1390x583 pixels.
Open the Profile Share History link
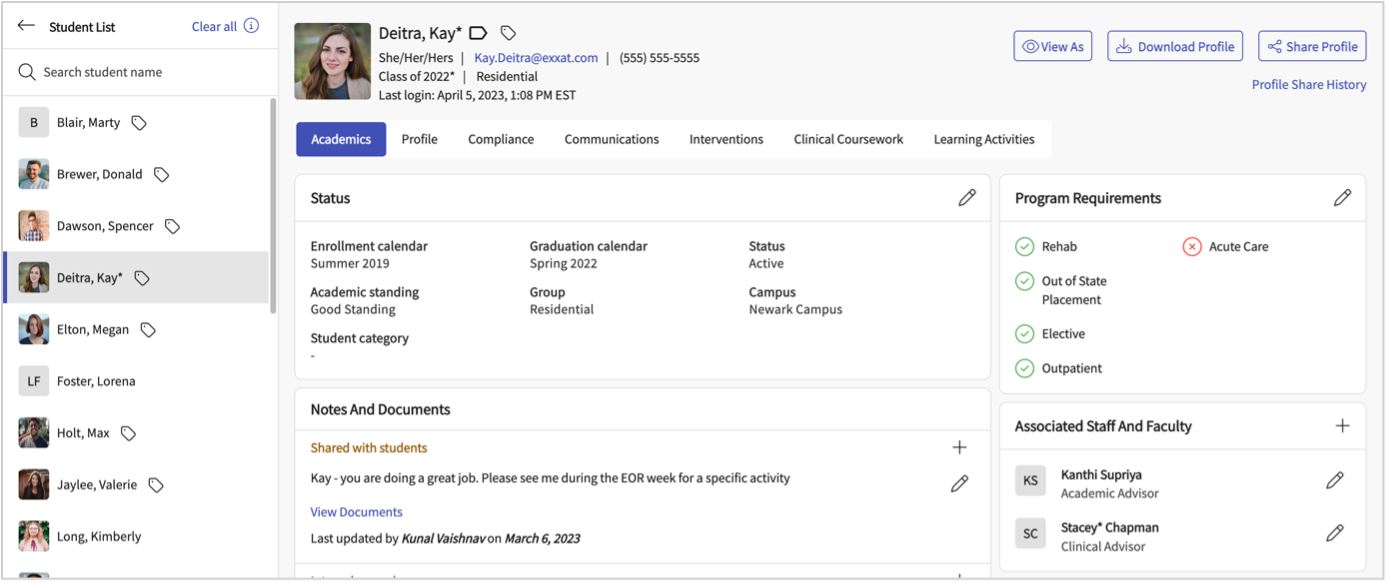[1308, 85]
